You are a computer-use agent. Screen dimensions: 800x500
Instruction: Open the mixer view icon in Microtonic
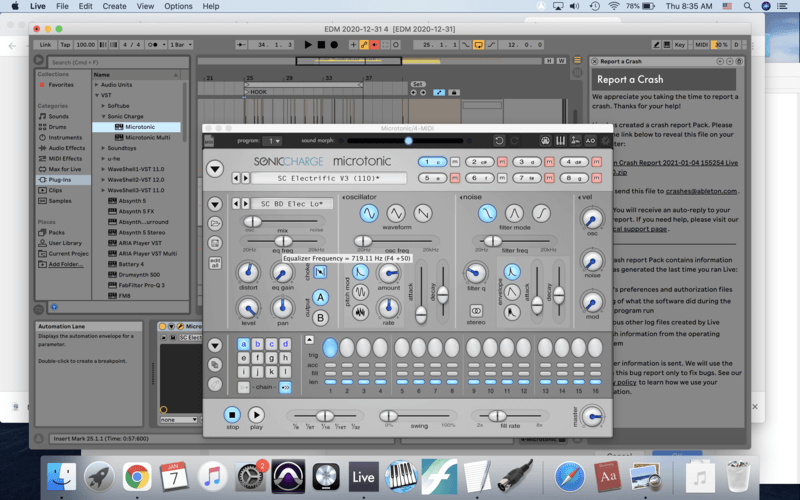click(x=560, y=140)
